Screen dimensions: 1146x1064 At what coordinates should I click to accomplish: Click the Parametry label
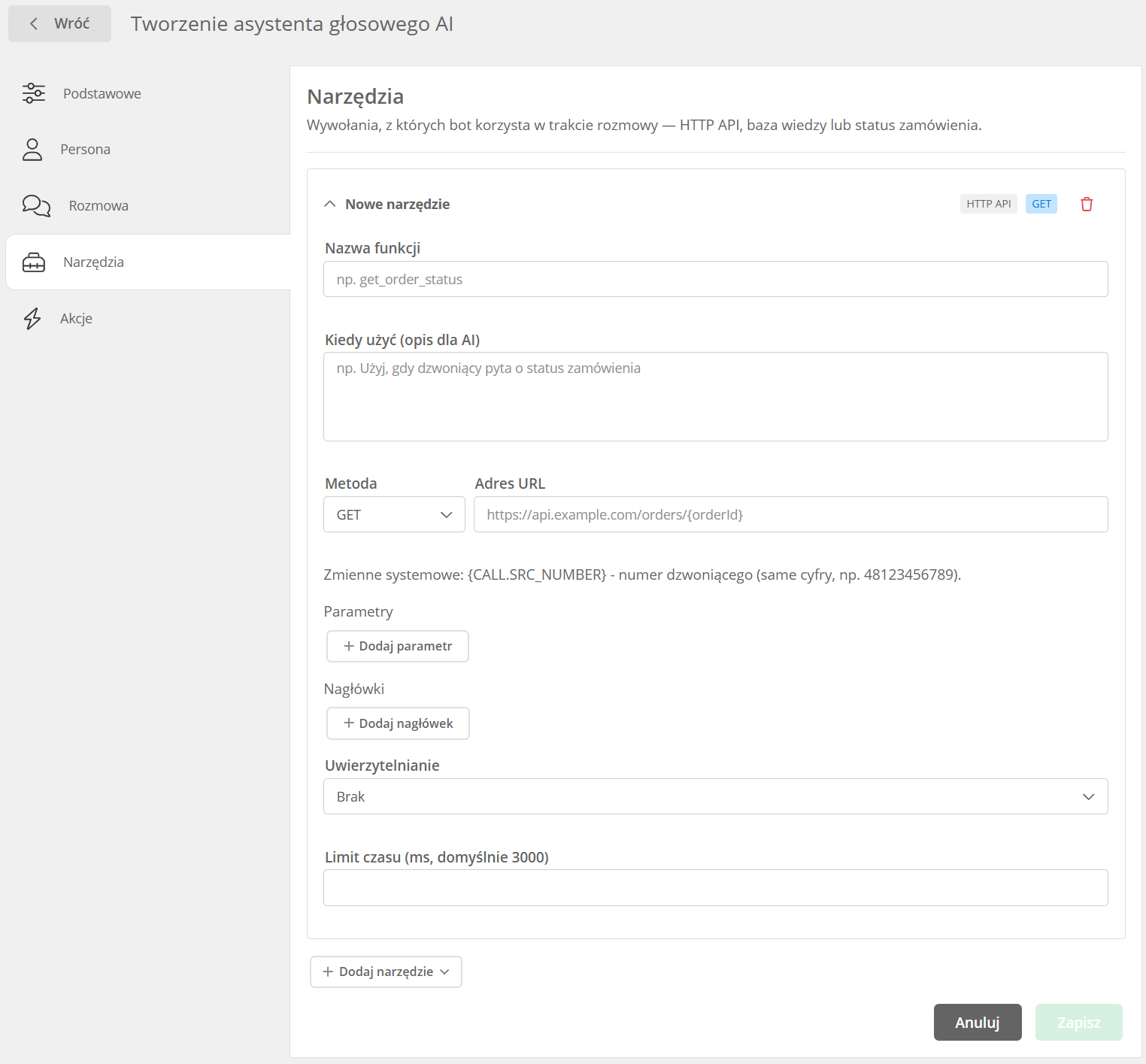pos(358,611)
